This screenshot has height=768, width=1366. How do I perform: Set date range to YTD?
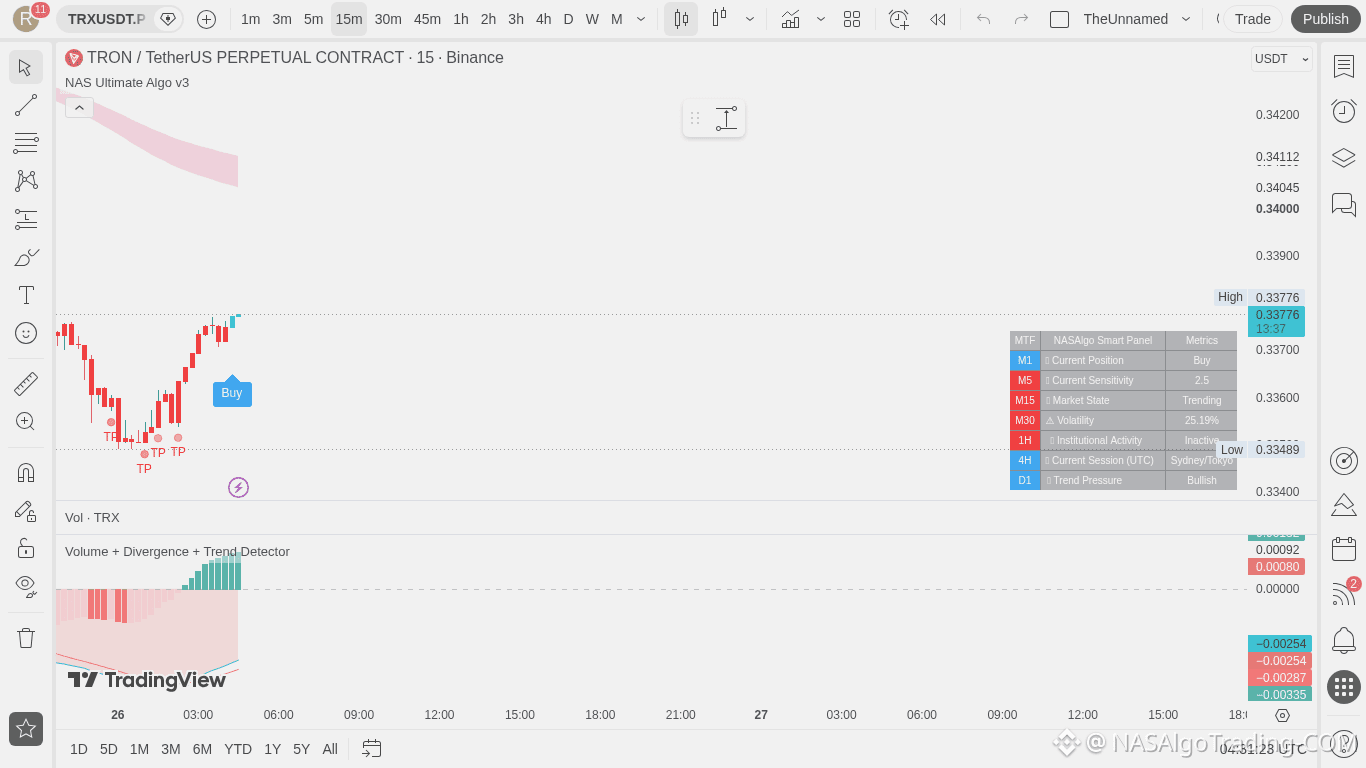point(238,749)
